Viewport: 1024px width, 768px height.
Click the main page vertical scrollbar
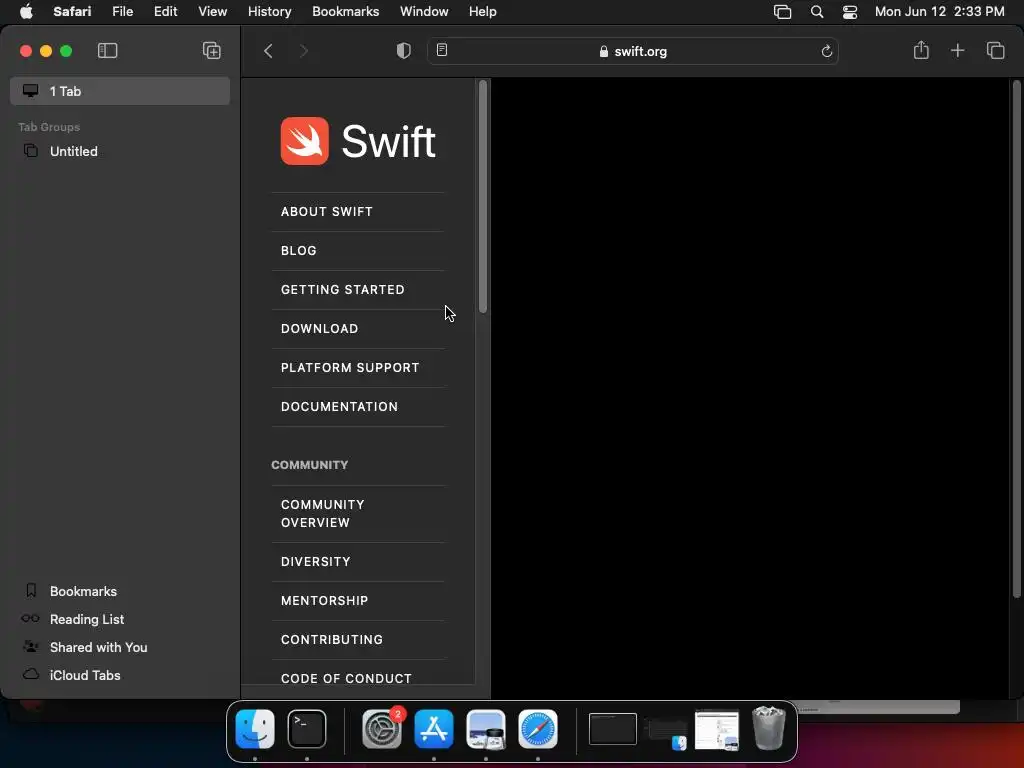tap(1016, 338)
